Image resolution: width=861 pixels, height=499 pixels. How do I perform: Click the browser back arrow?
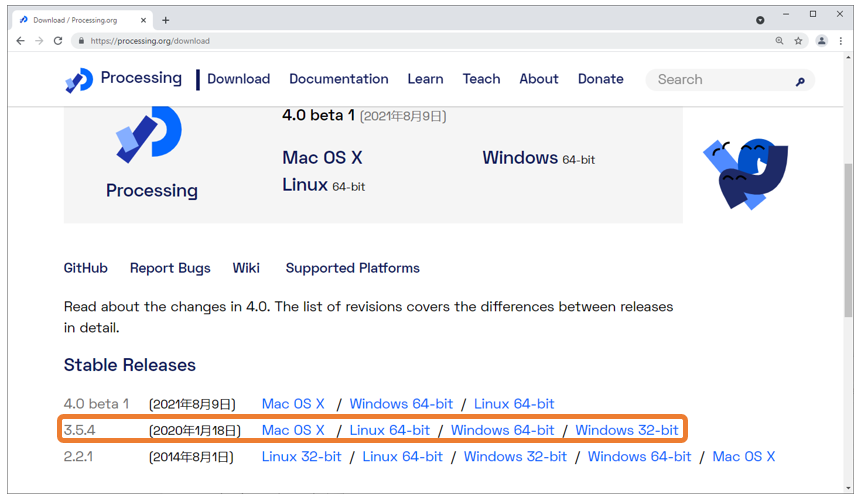click(20, 41)
